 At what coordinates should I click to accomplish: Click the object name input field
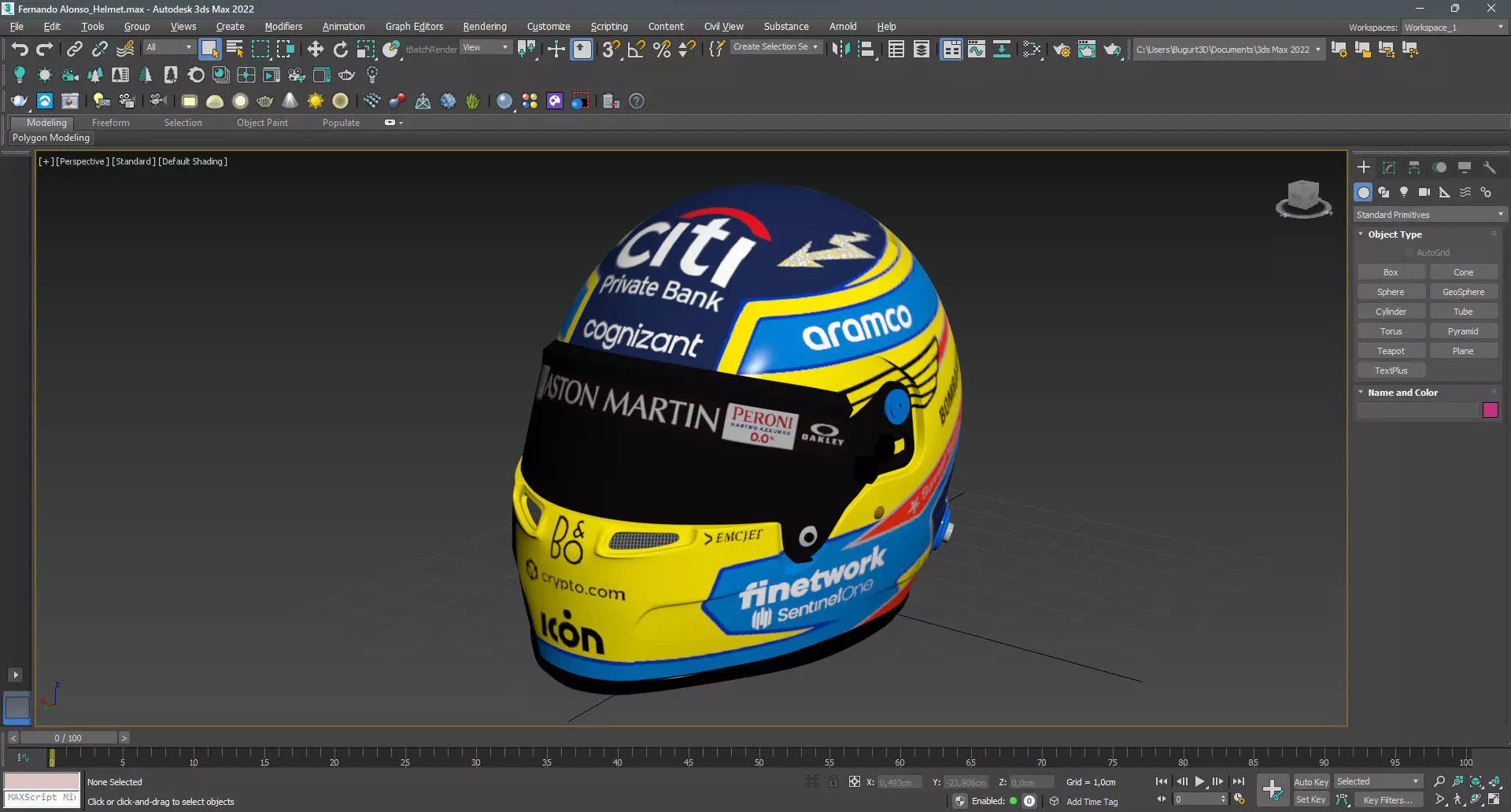coord(1417,410)
